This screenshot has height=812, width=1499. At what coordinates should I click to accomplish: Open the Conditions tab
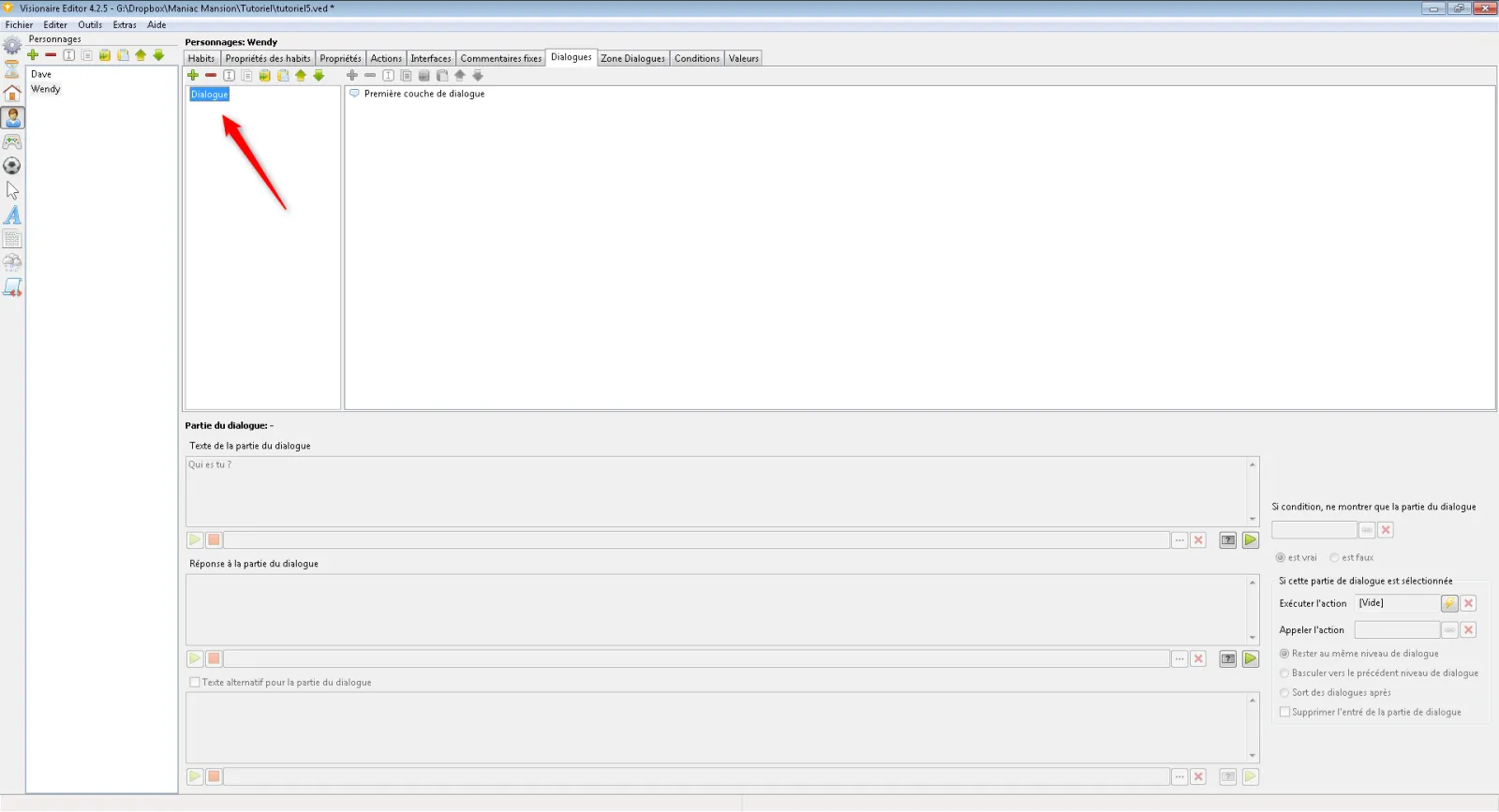pos(697,58)
